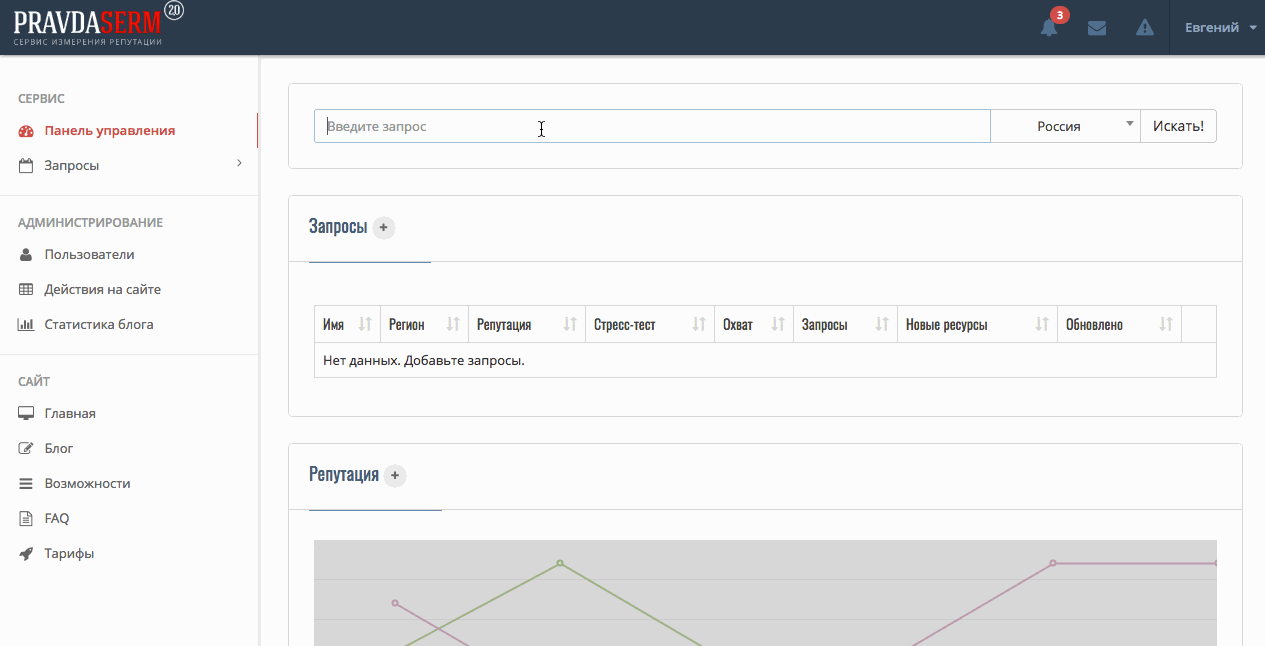
Task: Click the warning triangle alert icon
Action: (x=1145, y=28)
